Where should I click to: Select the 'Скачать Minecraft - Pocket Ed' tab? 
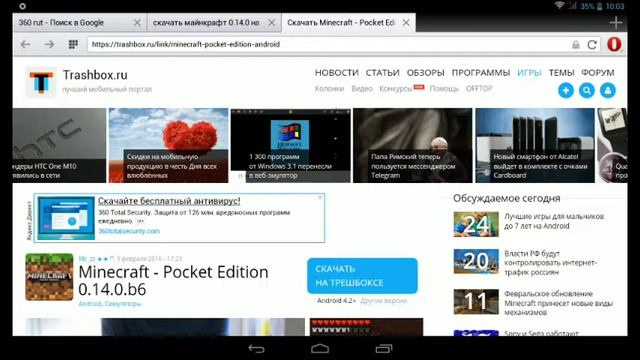(x=348, y=22)
